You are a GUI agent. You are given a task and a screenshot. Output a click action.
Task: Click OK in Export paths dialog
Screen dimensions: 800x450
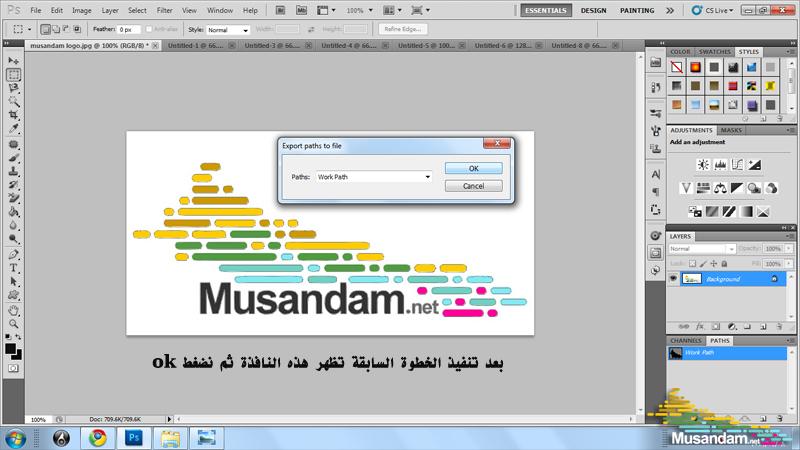[x=473, y=168]
